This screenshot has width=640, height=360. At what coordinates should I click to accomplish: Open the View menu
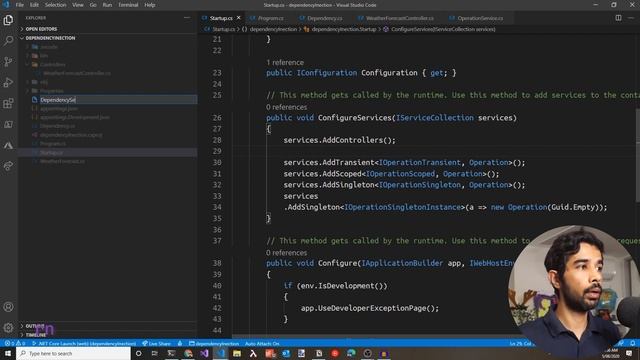pos(78,5)
